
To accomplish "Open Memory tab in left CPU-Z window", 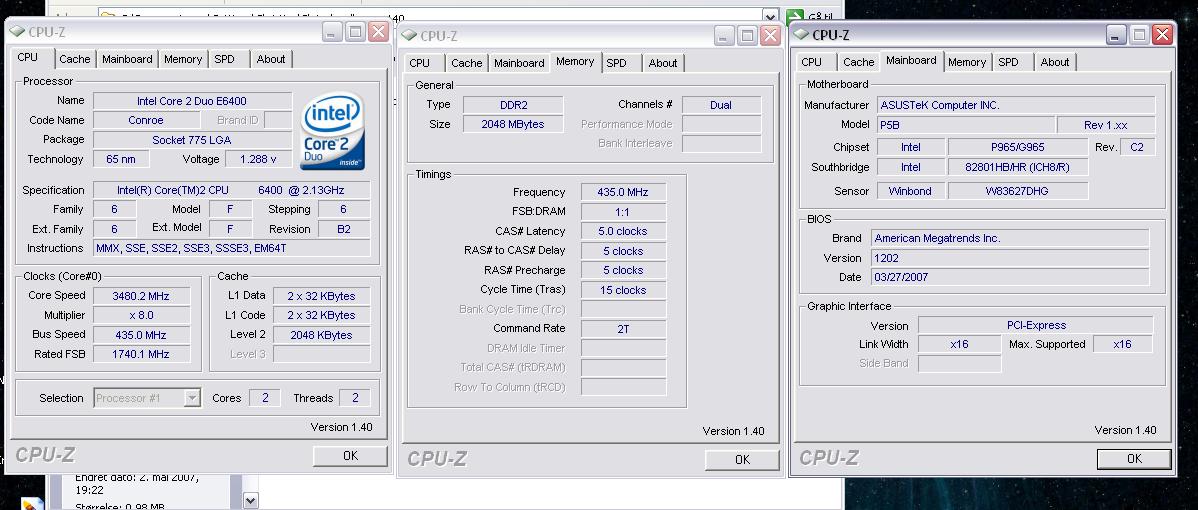I will pyautogui.click(x=183, y=59).
